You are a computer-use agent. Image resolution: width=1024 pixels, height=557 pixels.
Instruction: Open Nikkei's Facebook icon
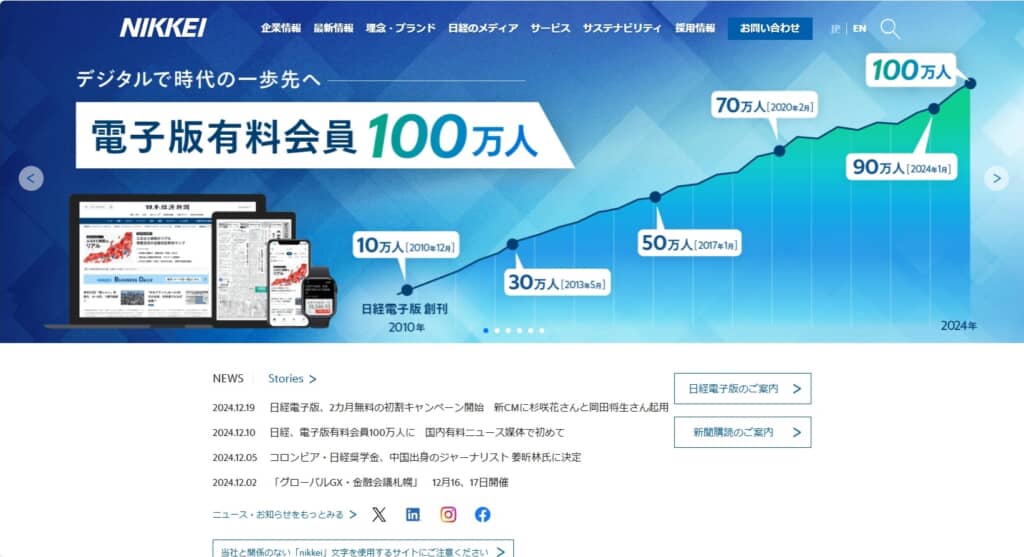tap(483, 515)
